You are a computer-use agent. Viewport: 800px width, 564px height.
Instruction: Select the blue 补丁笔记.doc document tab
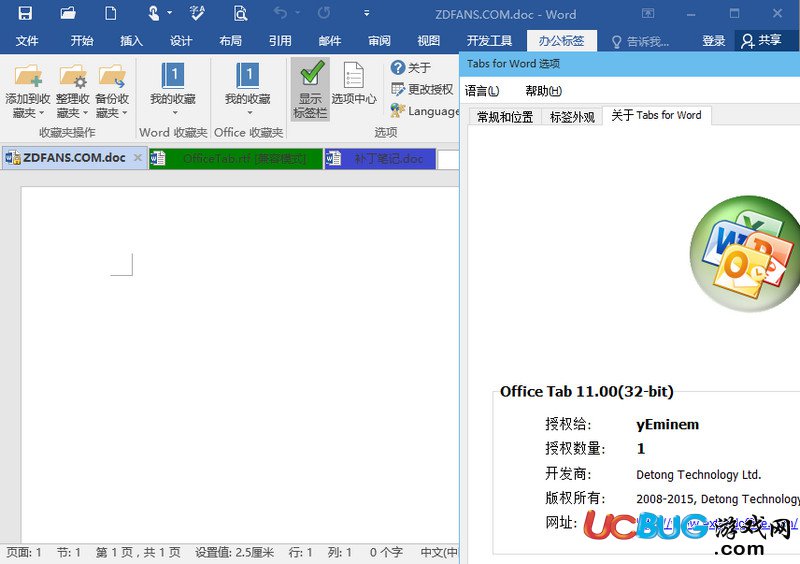pyautogui.click(x=380, y=159)
